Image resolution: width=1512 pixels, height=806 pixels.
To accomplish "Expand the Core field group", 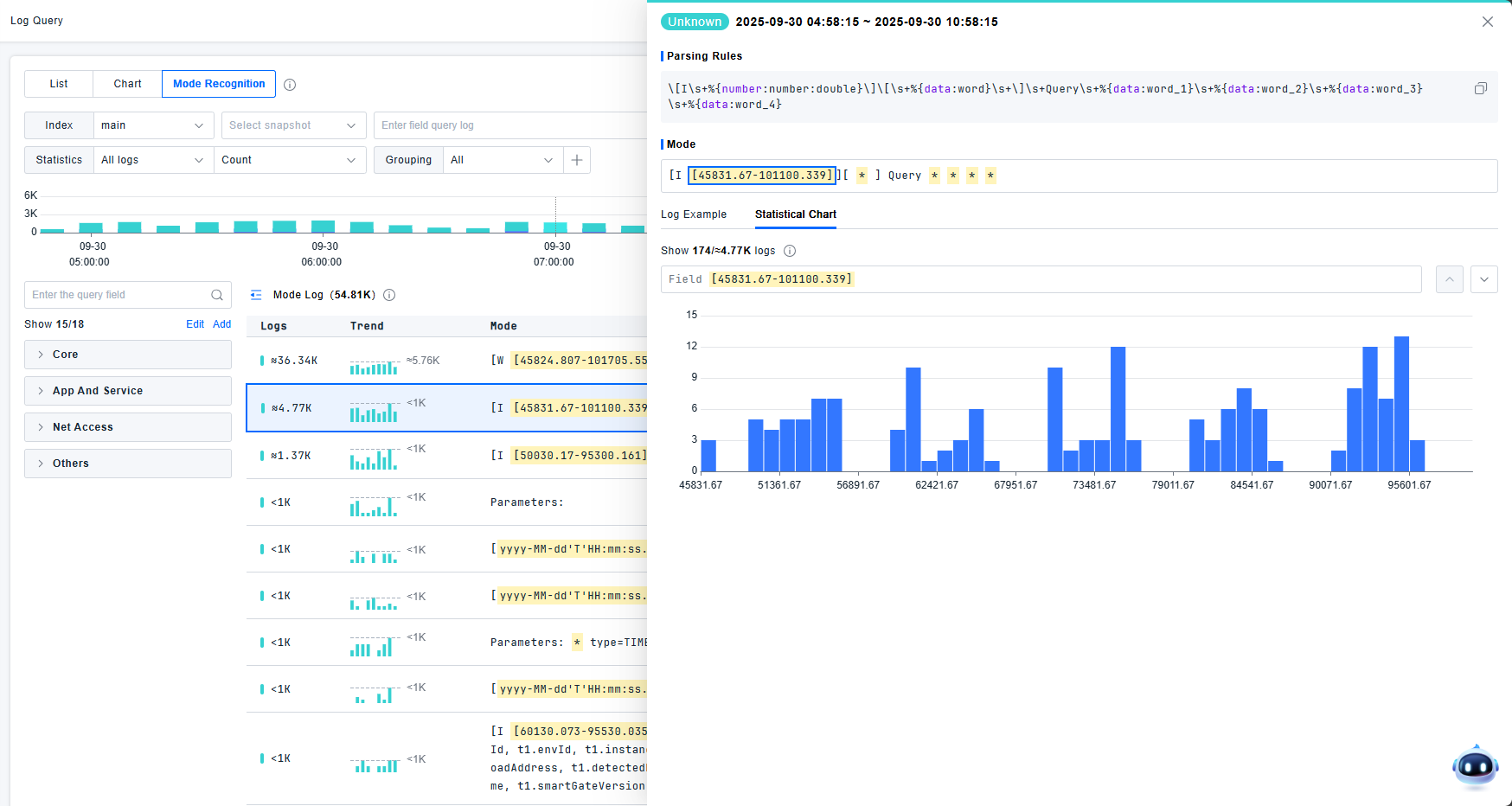I will pos(128,355).
